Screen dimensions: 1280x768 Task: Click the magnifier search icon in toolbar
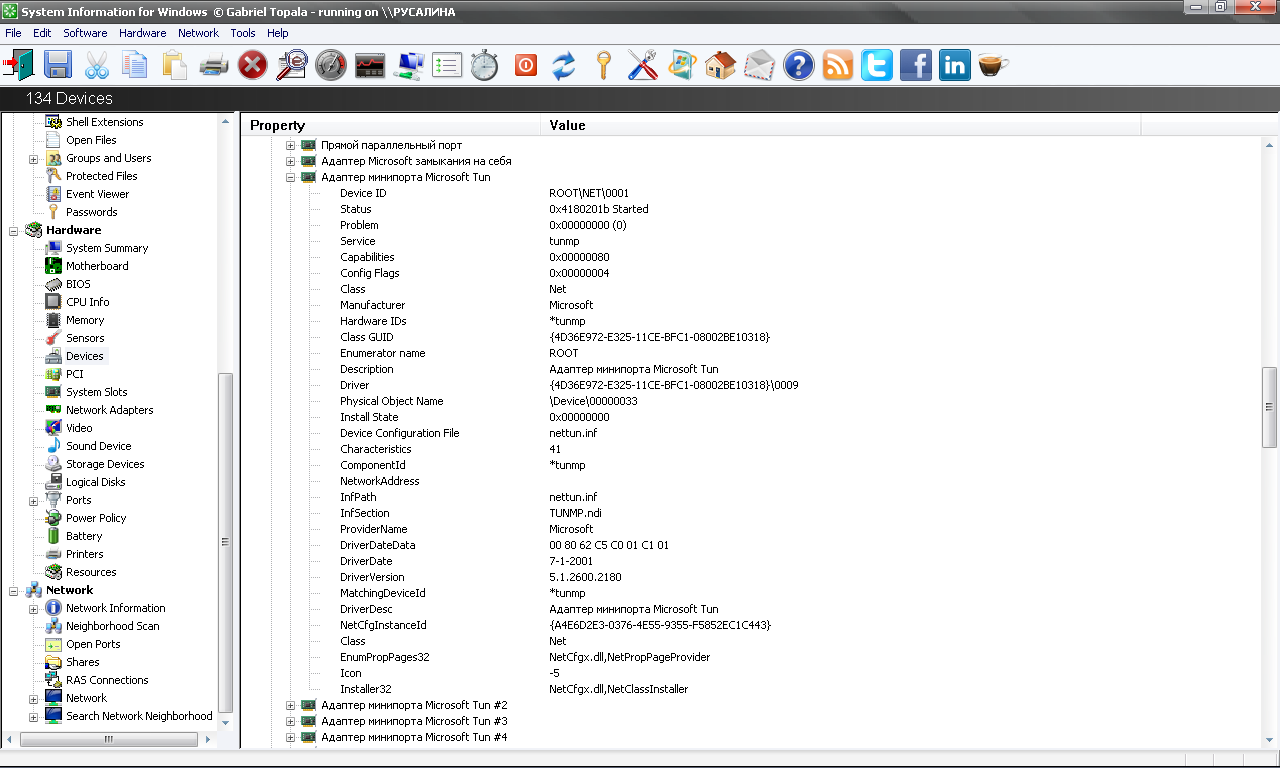click(292, 66)
